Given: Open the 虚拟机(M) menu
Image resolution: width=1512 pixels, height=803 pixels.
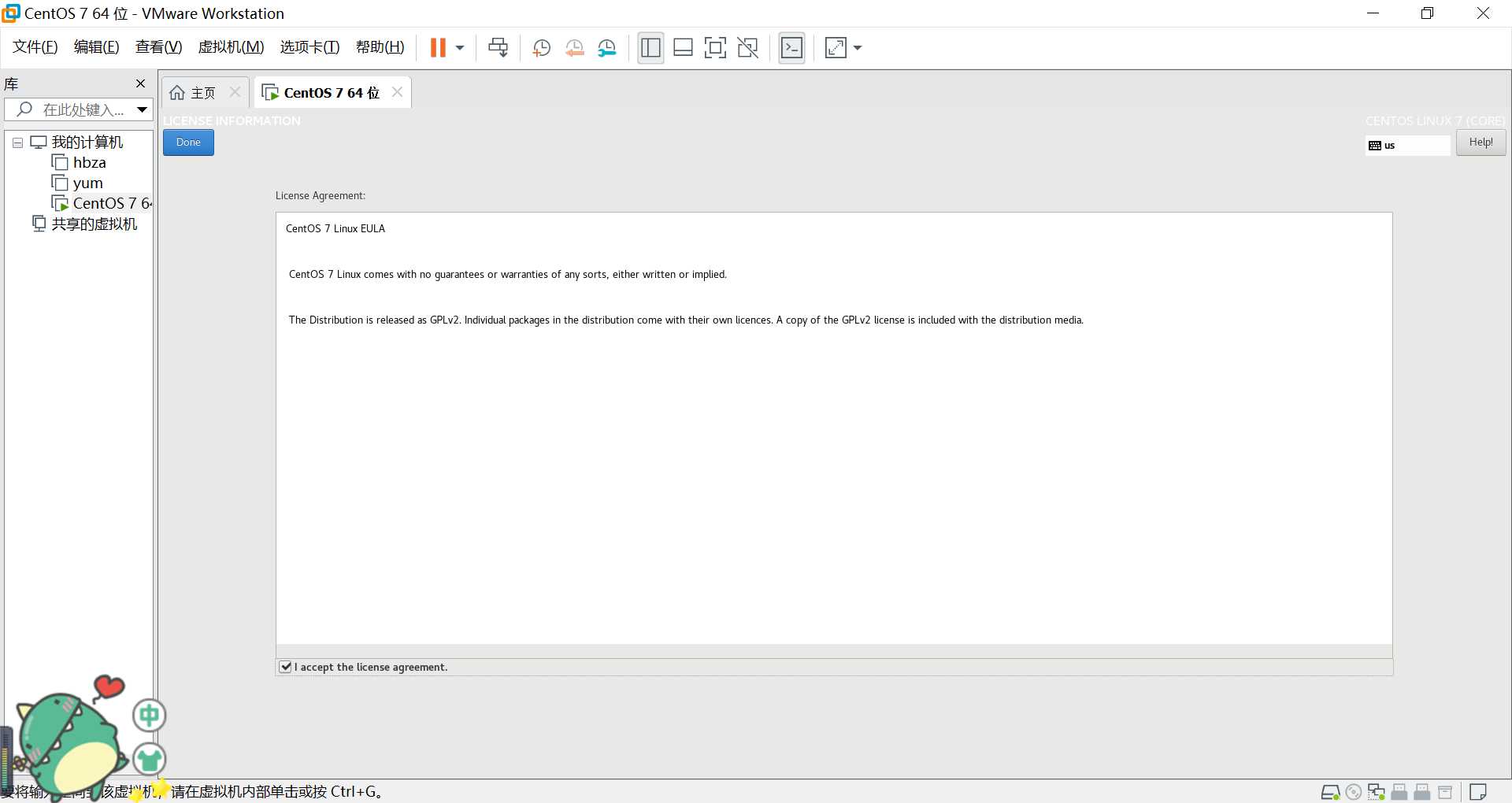Looking at the screenshot, I should [231, 47].
